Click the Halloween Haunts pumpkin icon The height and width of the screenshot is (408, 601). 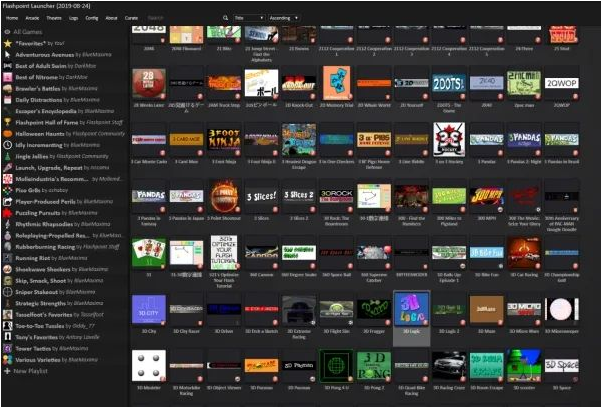(x=8, y=134)
